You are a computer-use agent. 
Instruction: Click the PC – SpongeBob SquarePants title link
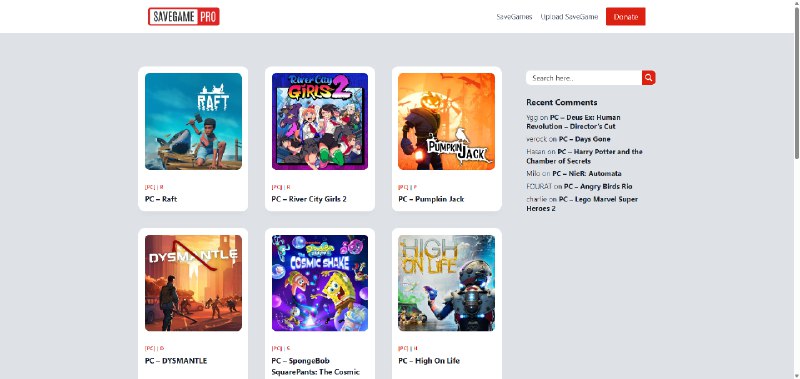(315, 366)
